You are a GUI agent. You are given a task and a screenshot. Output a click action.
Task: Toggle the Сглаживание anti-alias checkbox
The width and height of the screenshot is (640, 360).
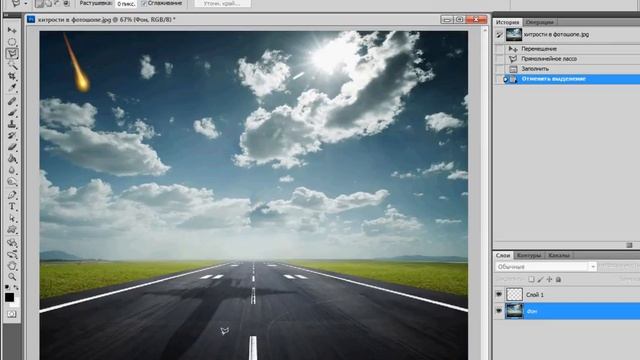(x=144, y=3)
